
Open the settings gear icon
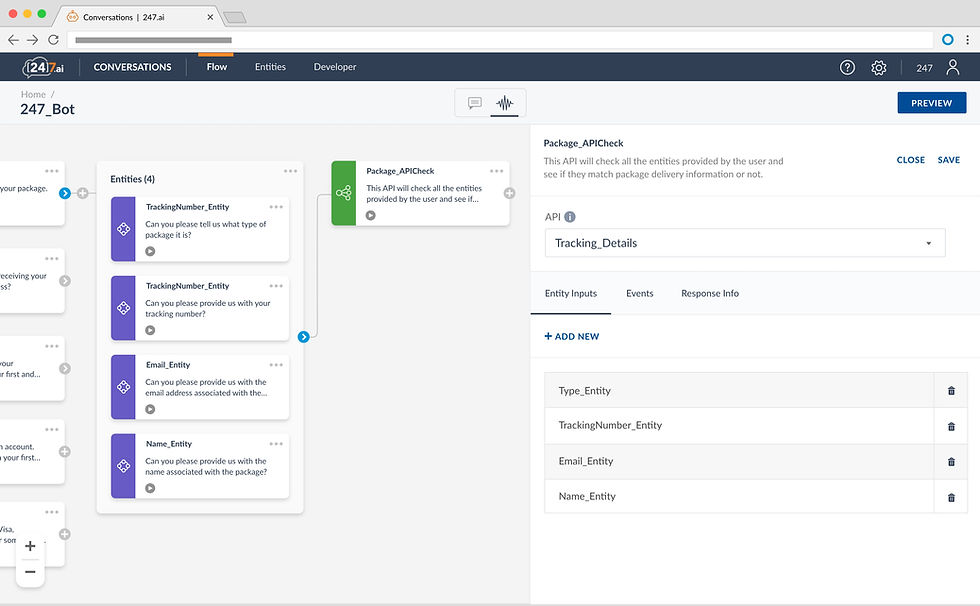pos(878,67)
